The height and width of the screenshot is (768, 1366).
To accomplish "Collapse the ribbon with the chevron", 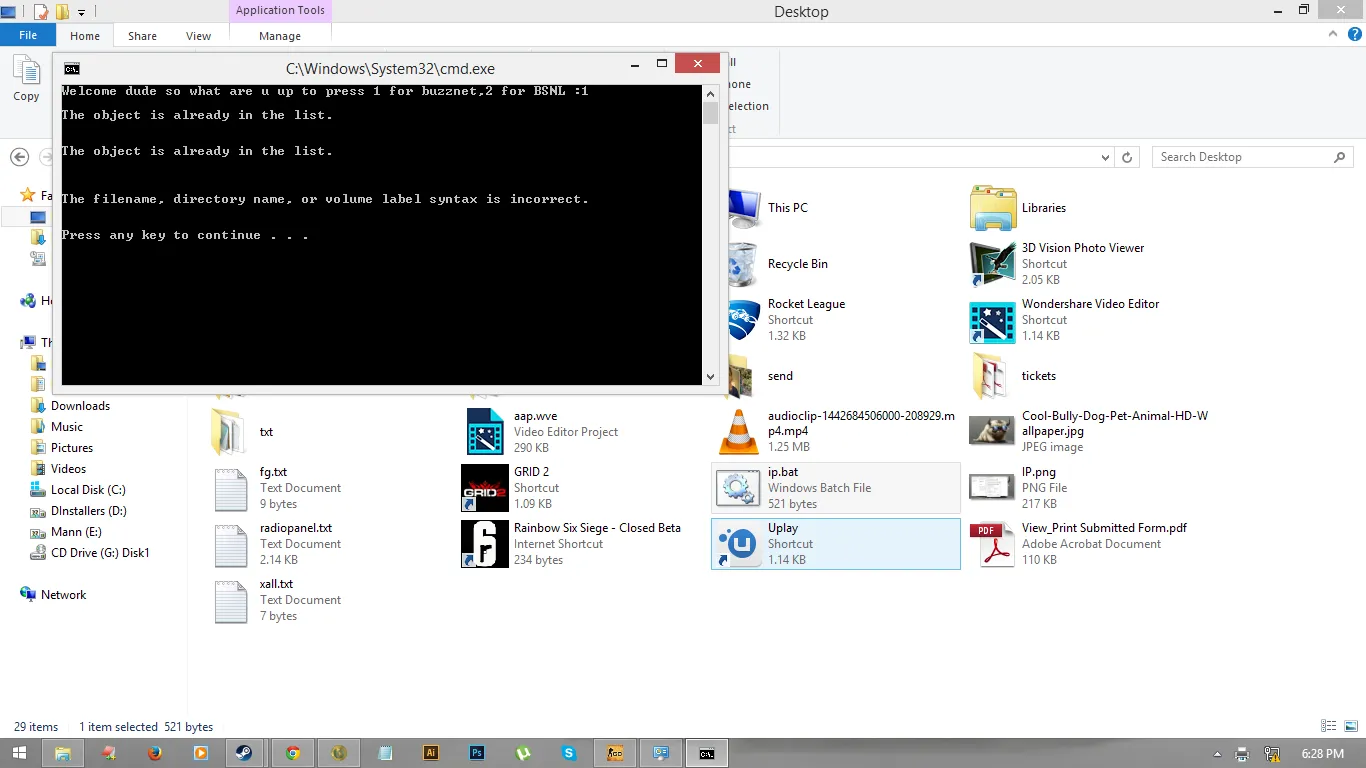I will point(1333,34).
